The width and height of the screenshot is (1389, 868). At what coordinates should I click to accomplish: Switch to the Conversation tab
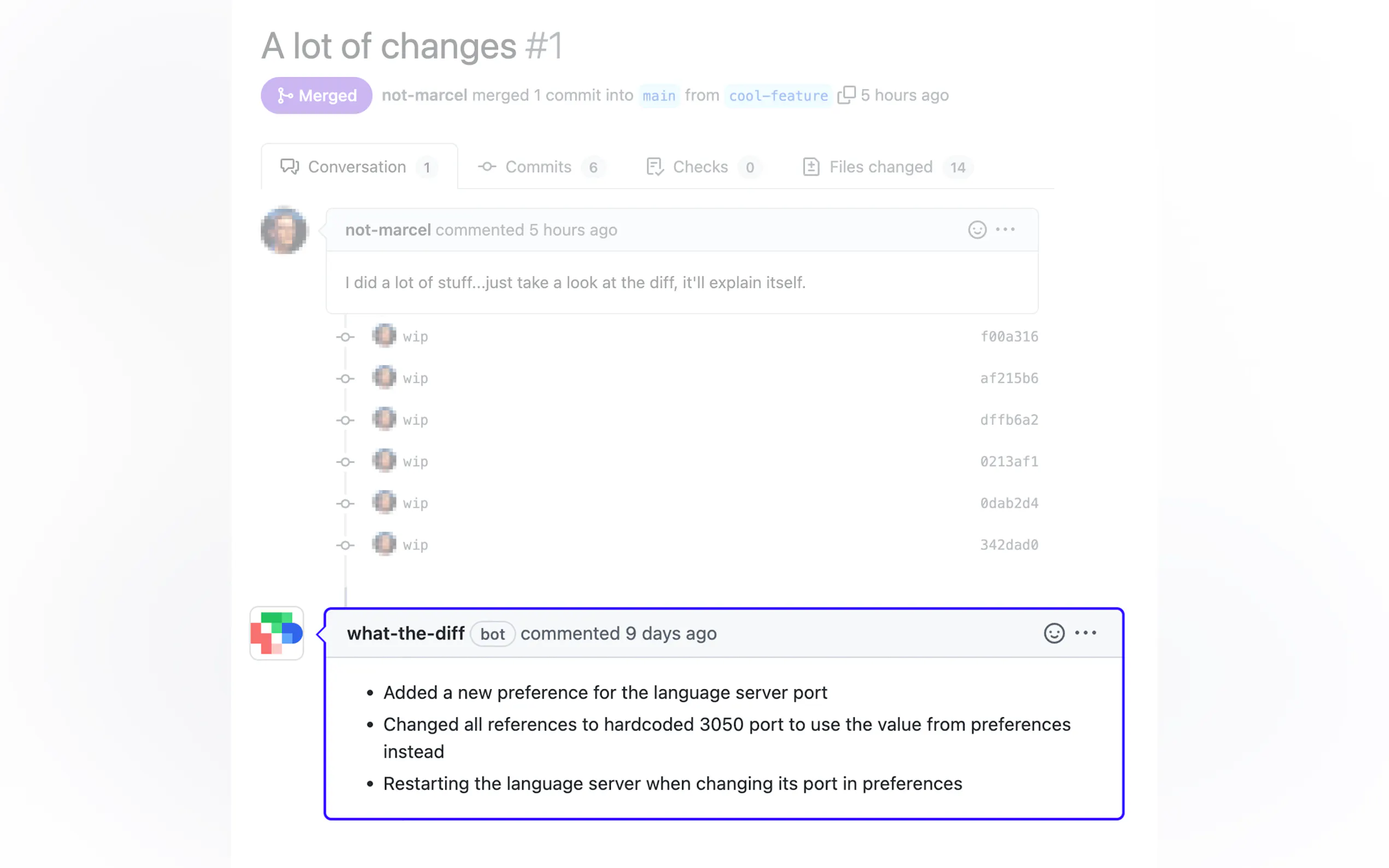click(358, 167)
